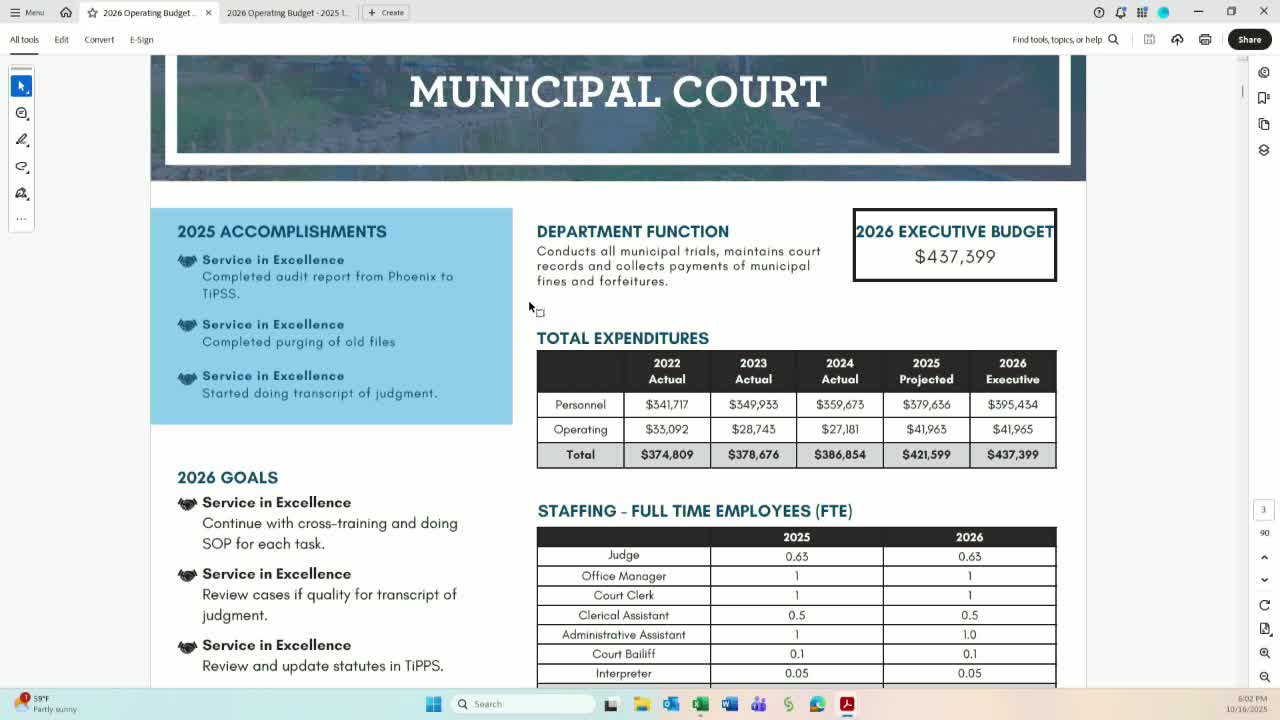Star the current 2026 Operating Budget tab
Viewport: 1280px width, 720px height.
[x=92, y=13]
